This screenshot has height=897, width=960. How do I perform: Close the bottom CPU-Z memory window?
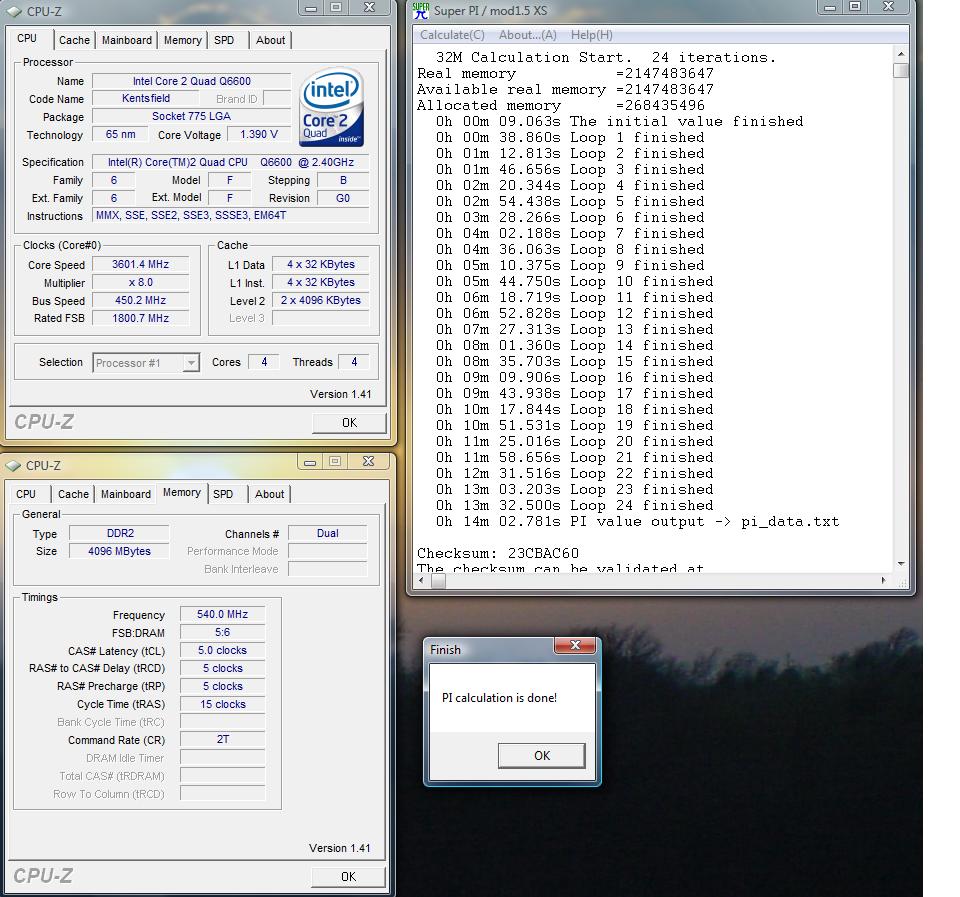pyautogui.click(x=368, y=462)
